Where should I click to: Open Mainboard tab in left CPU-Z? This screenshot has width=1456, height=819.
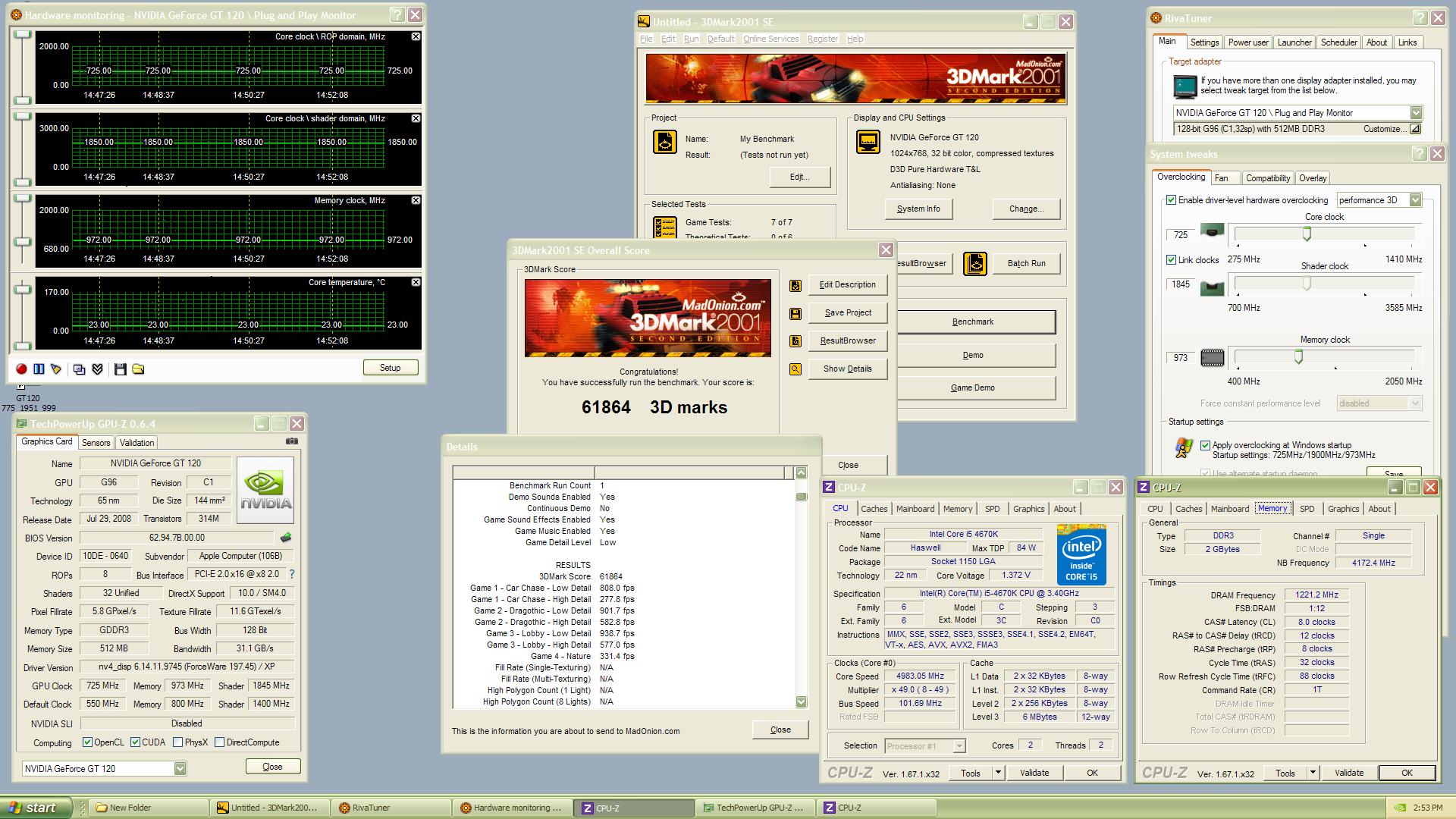tap(915, 509)
